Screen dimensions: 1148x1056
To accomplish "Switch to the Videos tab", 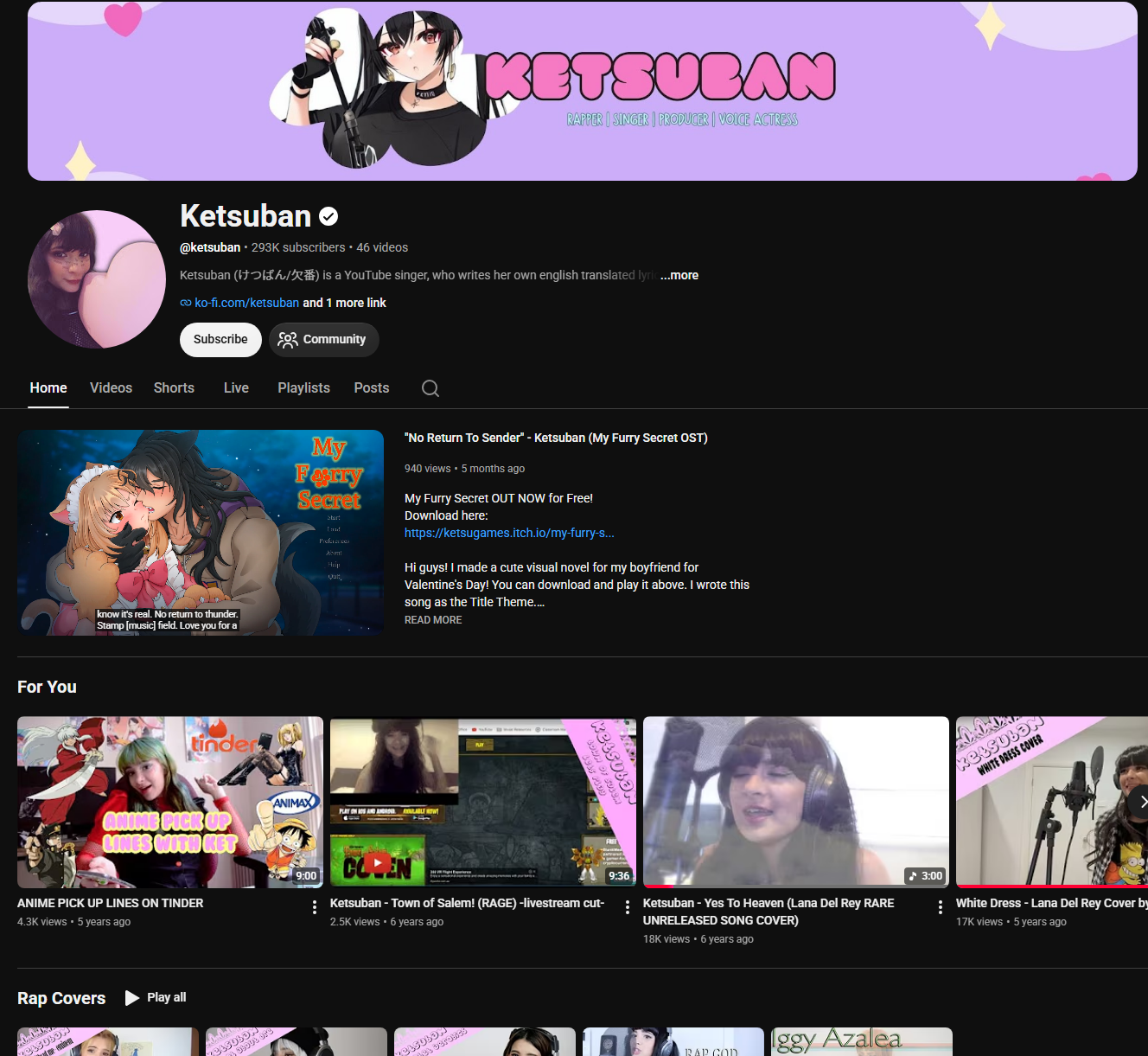I will pos(111,388).
